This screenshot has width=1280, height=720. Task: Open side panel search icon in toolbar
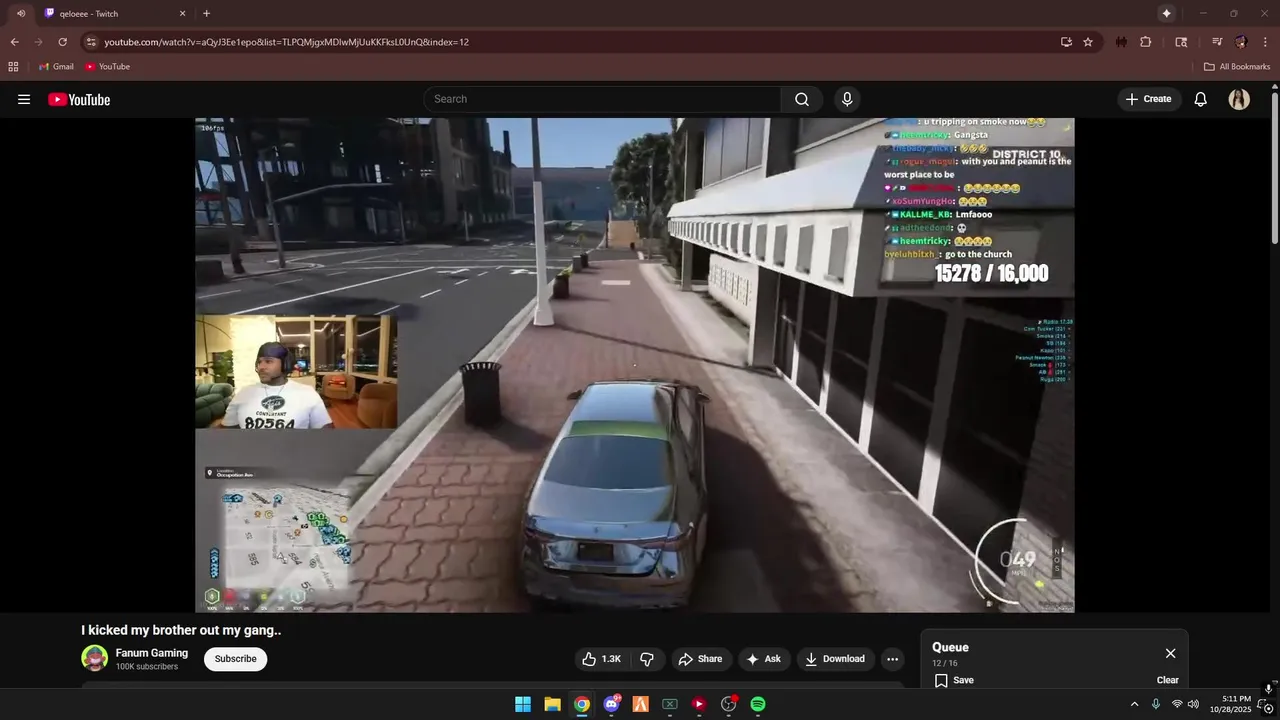click(x=1181, y=42)
